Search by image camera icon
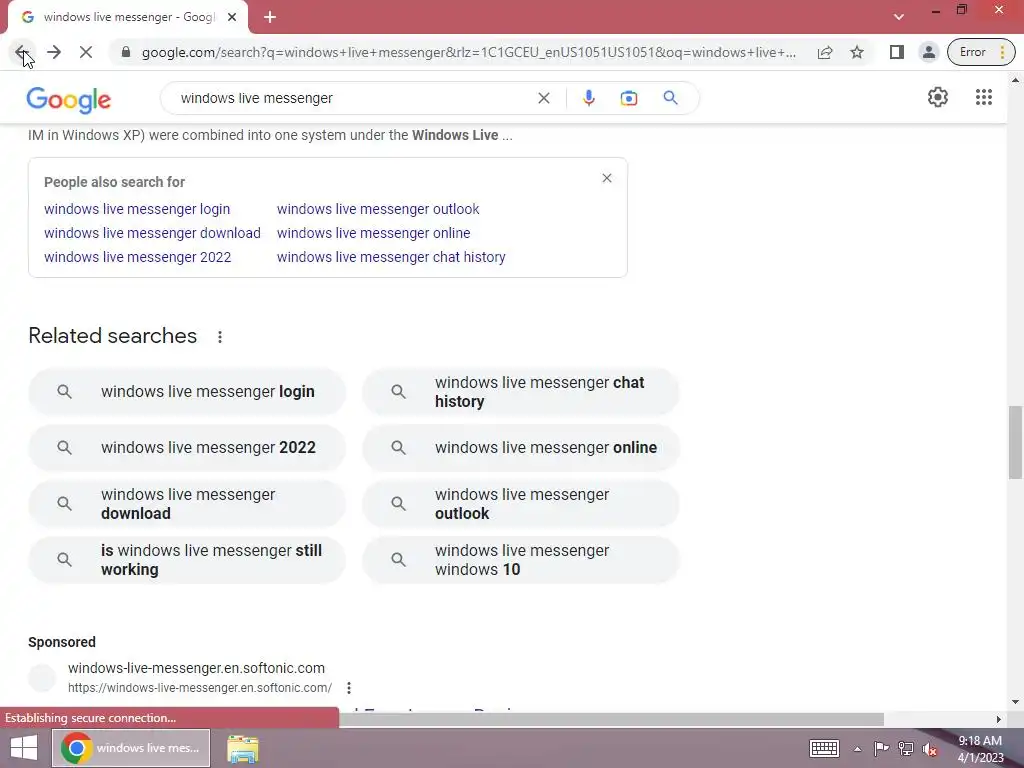Image resolution: width=1024 pixels, height=768 pixels. 628,99
